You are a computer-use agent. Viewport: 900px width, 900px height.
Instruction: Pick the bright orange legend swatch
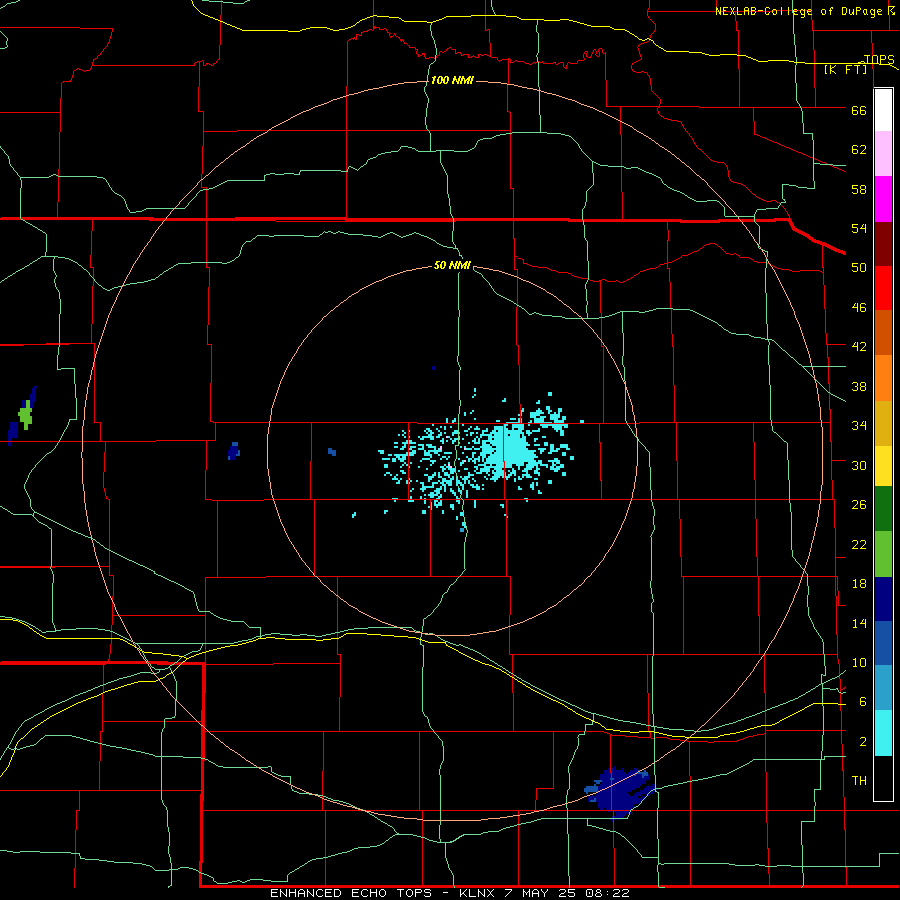tap(883, 378)
